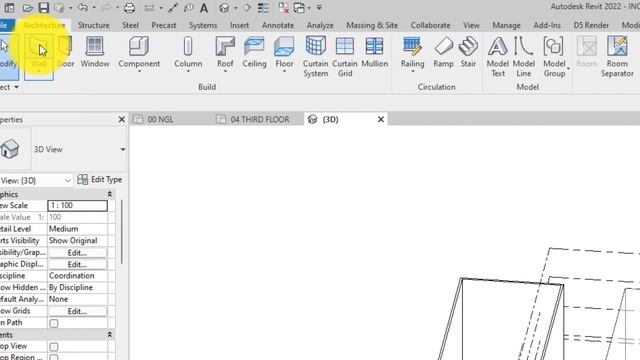Select the Room Separator tool
640x360 pixels.
point(617,56)
